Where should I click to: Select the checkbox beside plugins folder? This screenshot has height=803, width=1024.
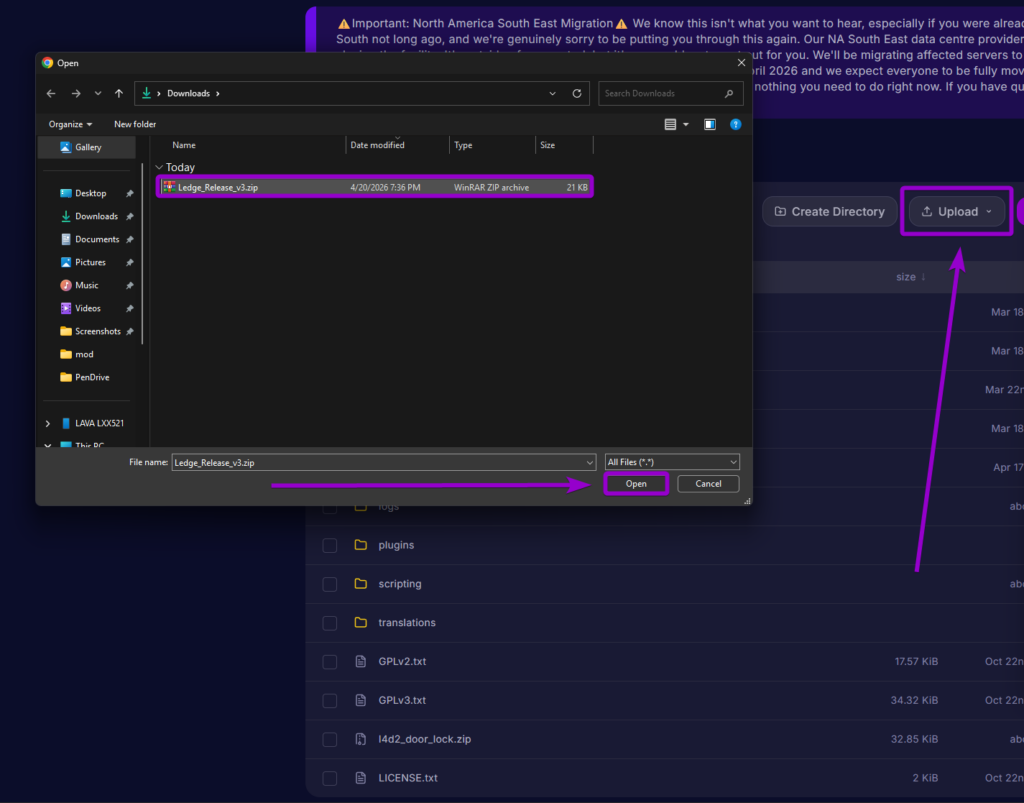click(329, 545)
